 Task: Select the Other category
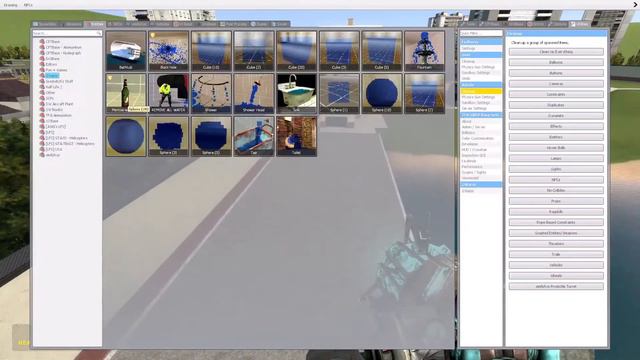point(50,93)
